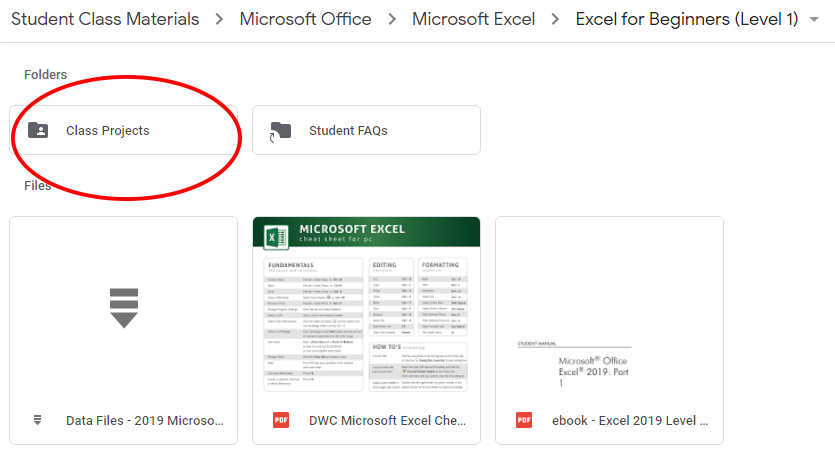Open the dropdown arrow after Excel for Beginners
This screenshot has width=835, height=467.
click(x=813, y=20)
